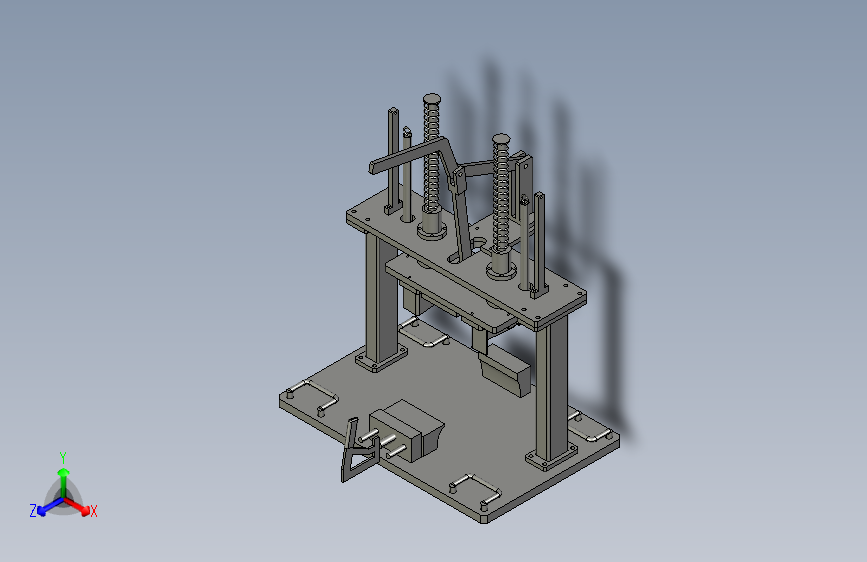
Task: Select the wedge-shaped block under the press plate
Action: (505, 370)
